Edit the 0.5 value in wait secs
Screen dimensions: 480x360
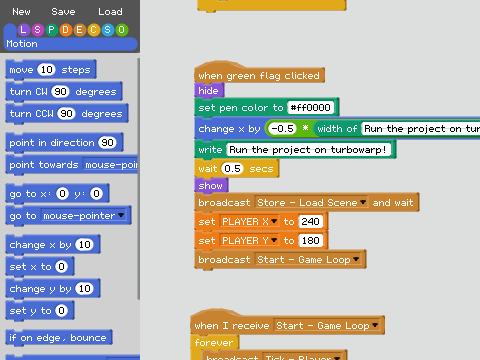pyautogui.click(x=232, y=169)
